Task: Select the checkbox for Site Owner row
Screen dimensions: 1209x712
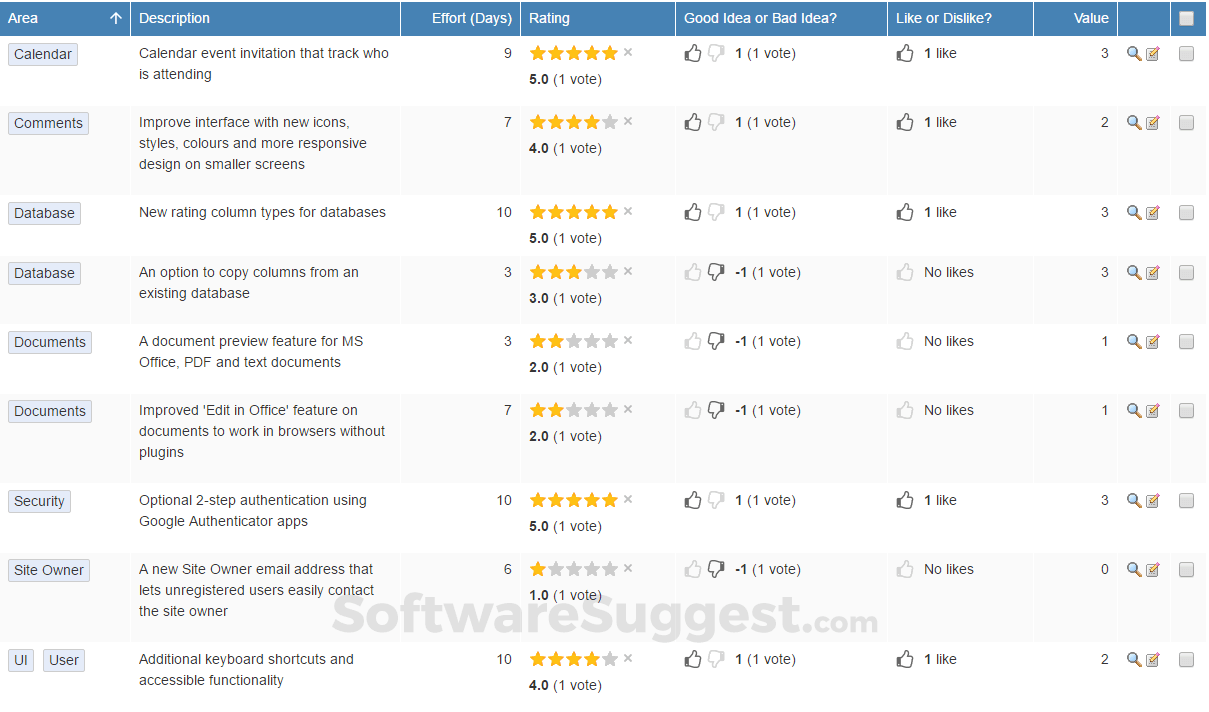Action: point(1186,570)
